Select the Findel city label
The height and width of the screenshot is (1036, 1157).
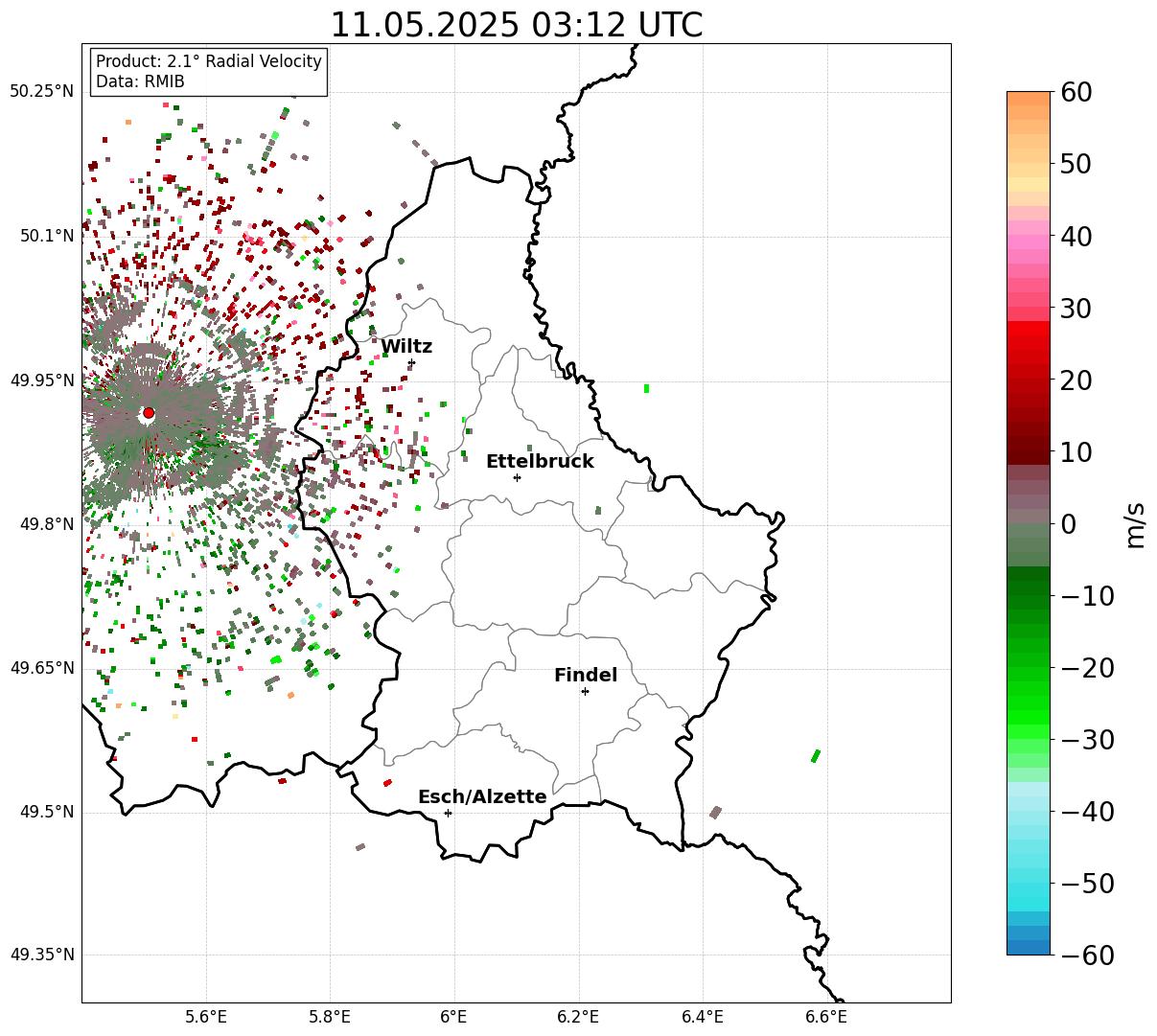586,675
